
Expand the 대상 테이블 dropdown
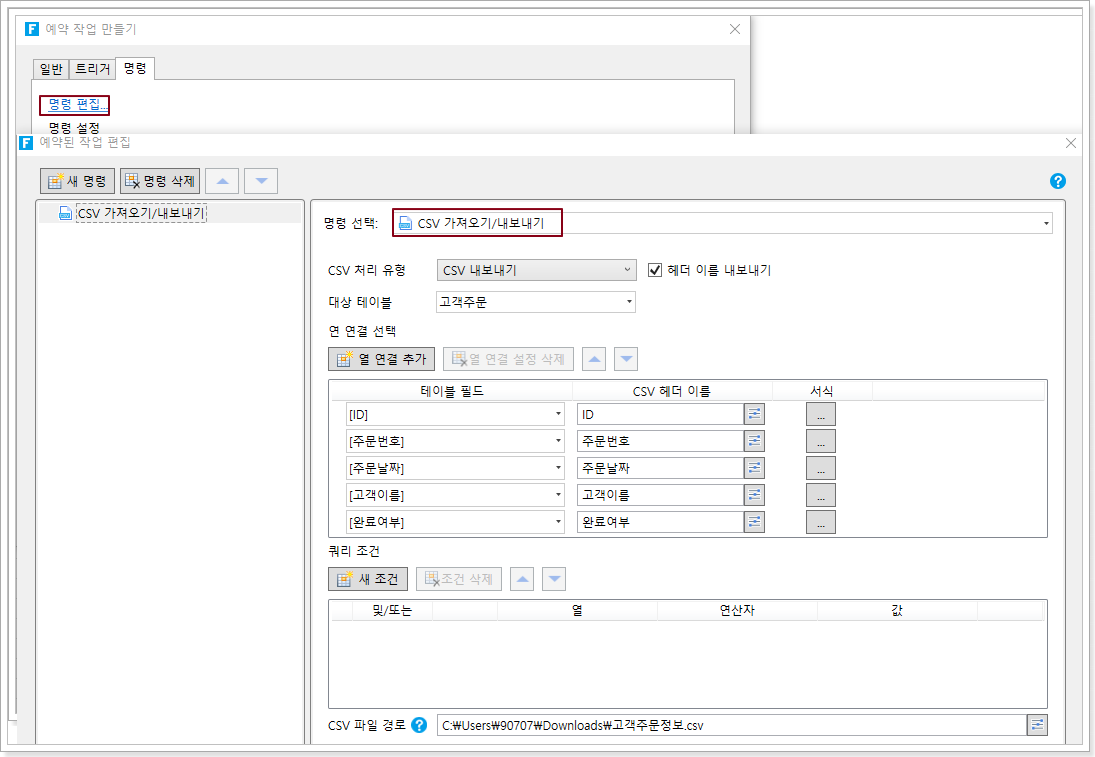[x=536, y=302]
